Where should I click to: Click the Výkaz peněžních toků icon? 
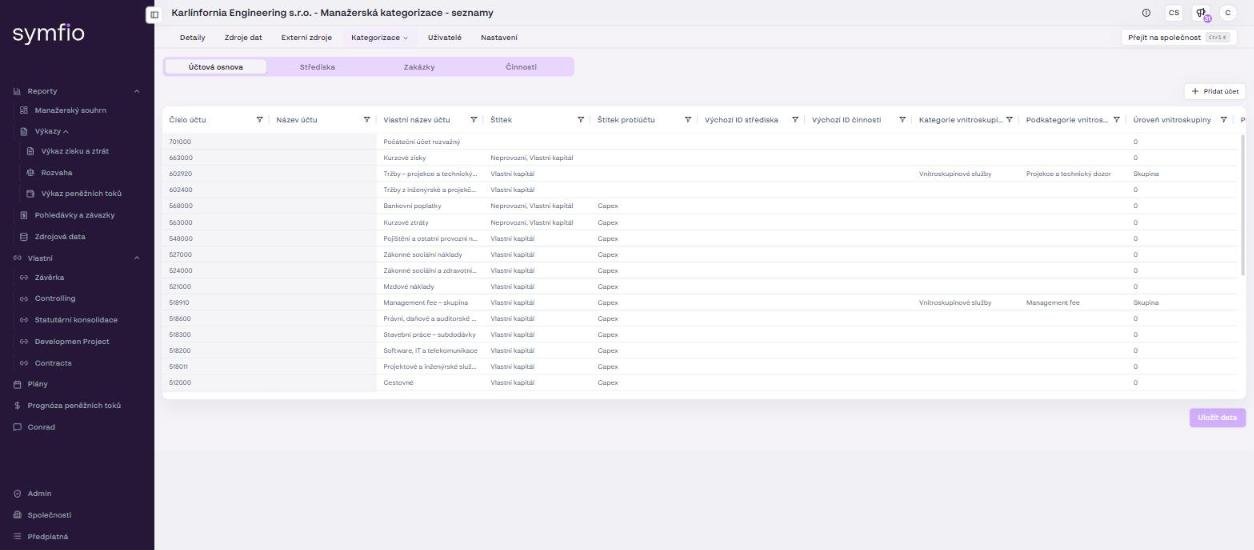click(x=30, y=193)
